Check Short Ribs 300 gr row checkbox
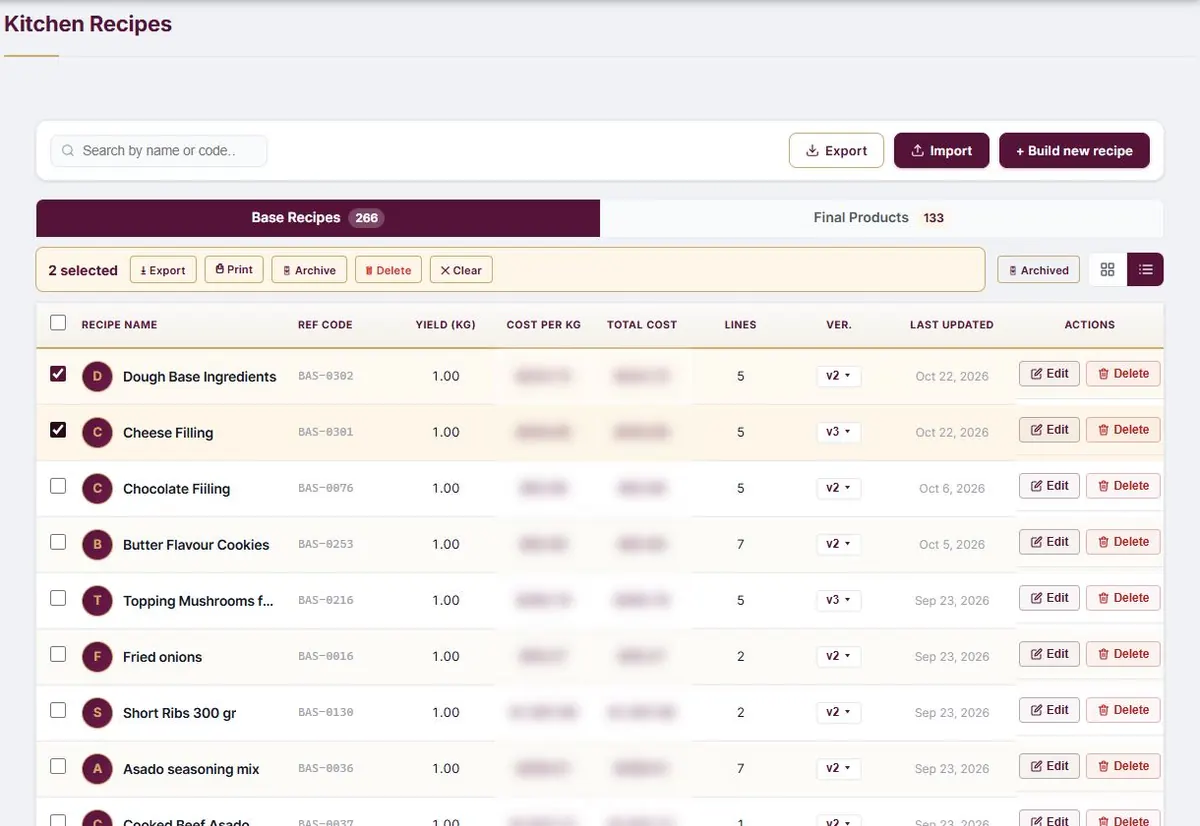 click(58, 710)
